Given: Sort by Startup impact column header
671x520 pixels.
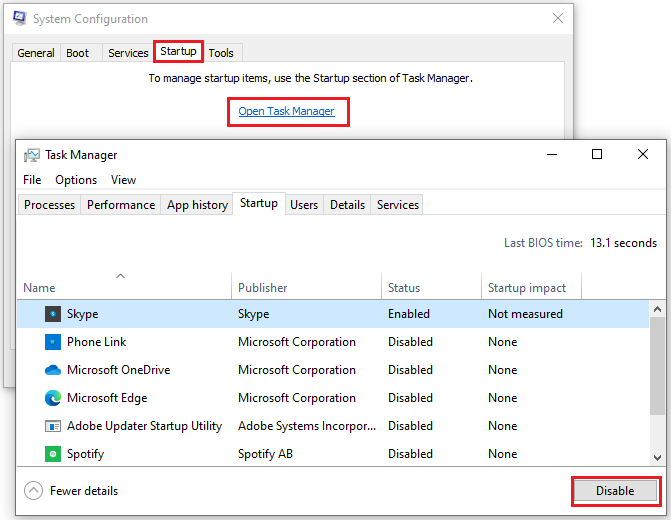Looking at the screenshot, I should pyautogui.click(x=525, y=288).
